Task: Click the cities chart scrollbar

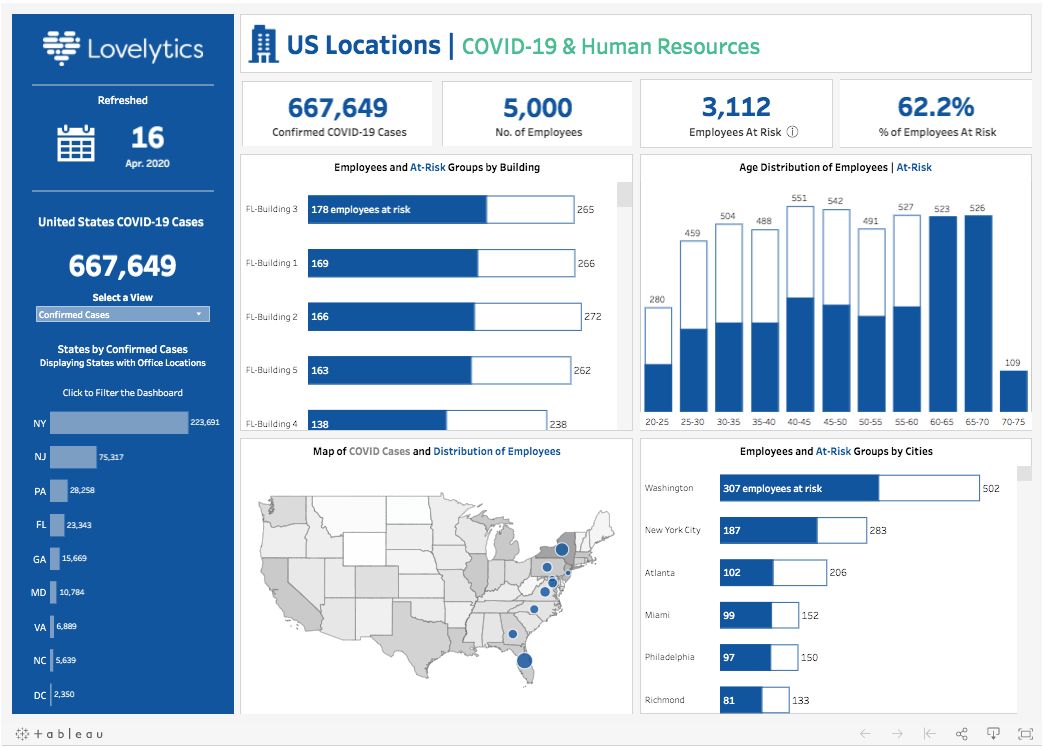Action: click(1023, 474)
